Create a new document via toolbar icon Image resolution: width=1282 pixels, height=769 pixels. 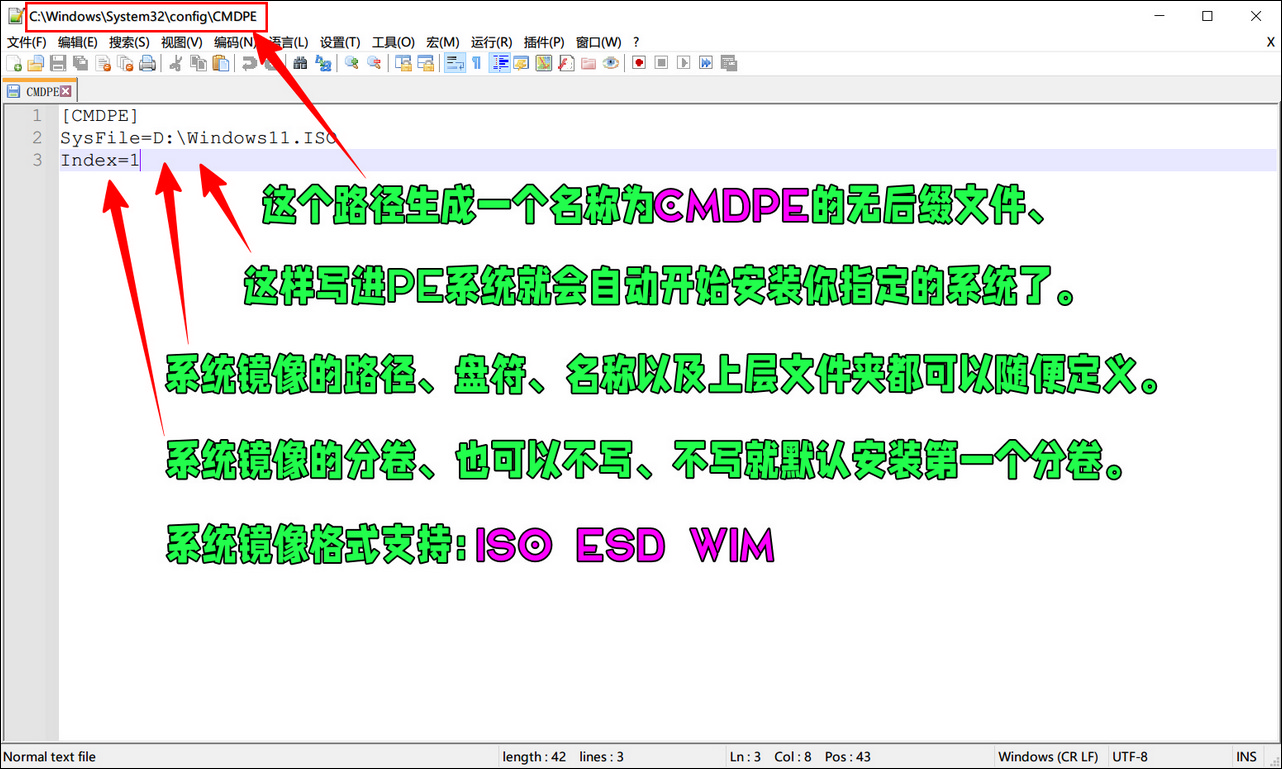(x=13, y=63)
